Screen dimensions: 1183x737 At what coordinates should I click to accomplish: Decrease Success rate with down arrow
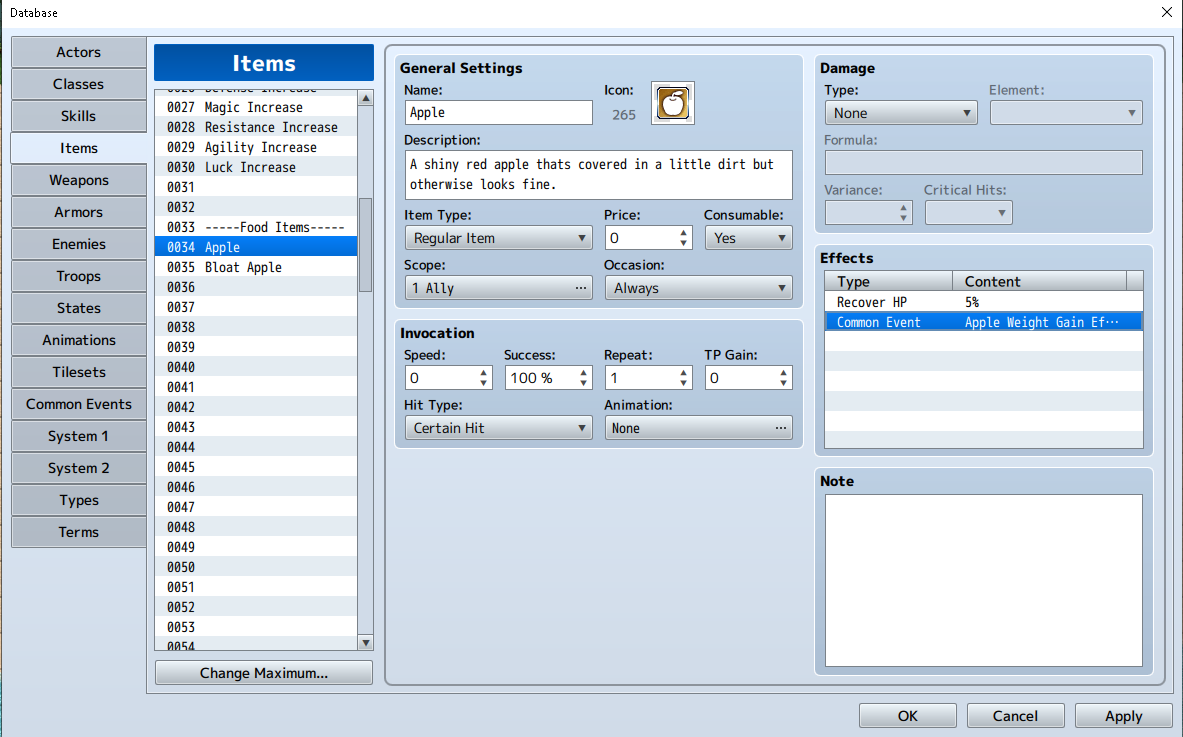click(x=583, y=383)
